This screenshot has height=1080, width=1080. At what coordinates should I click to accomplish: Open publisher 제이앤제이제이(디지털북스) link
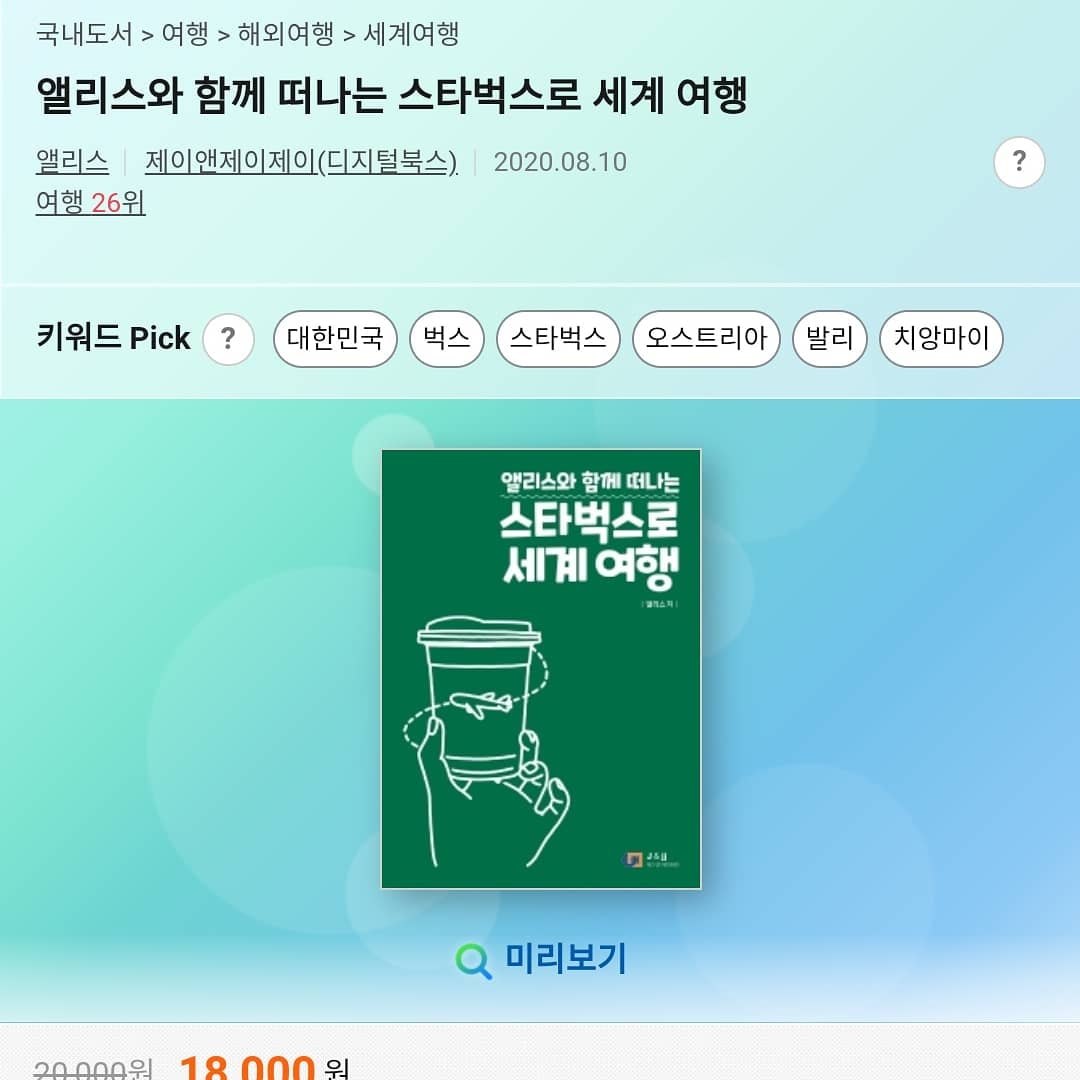point(301,162)
